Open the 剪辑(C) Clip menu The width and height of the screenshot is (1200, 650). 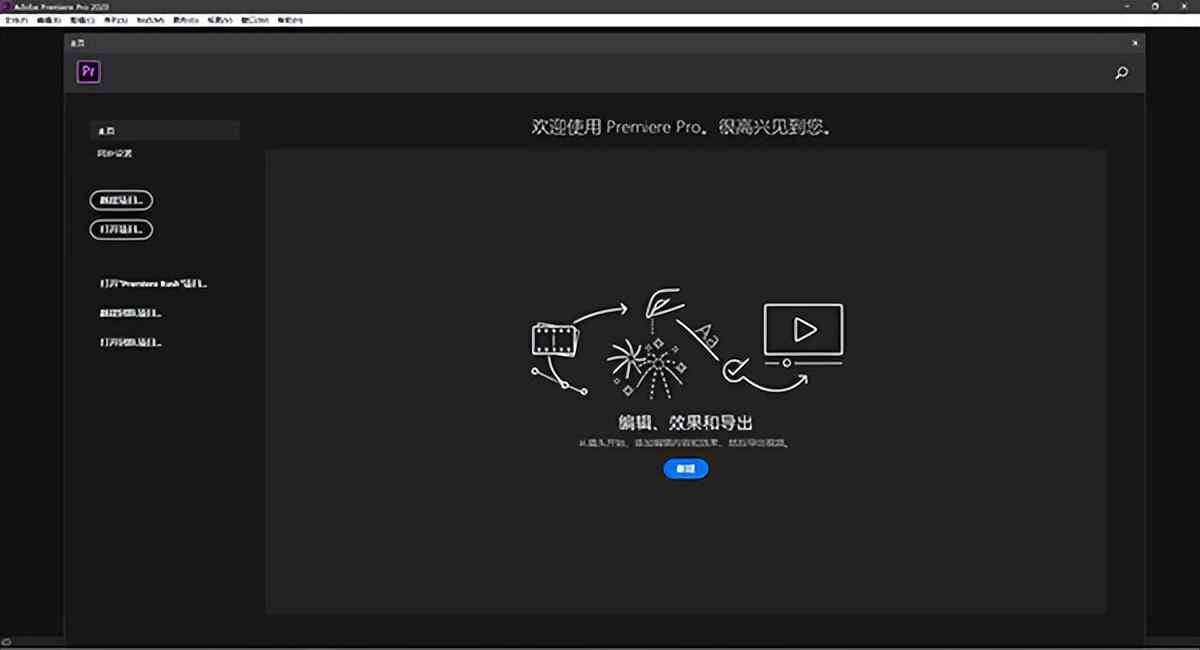coord(82,20)
